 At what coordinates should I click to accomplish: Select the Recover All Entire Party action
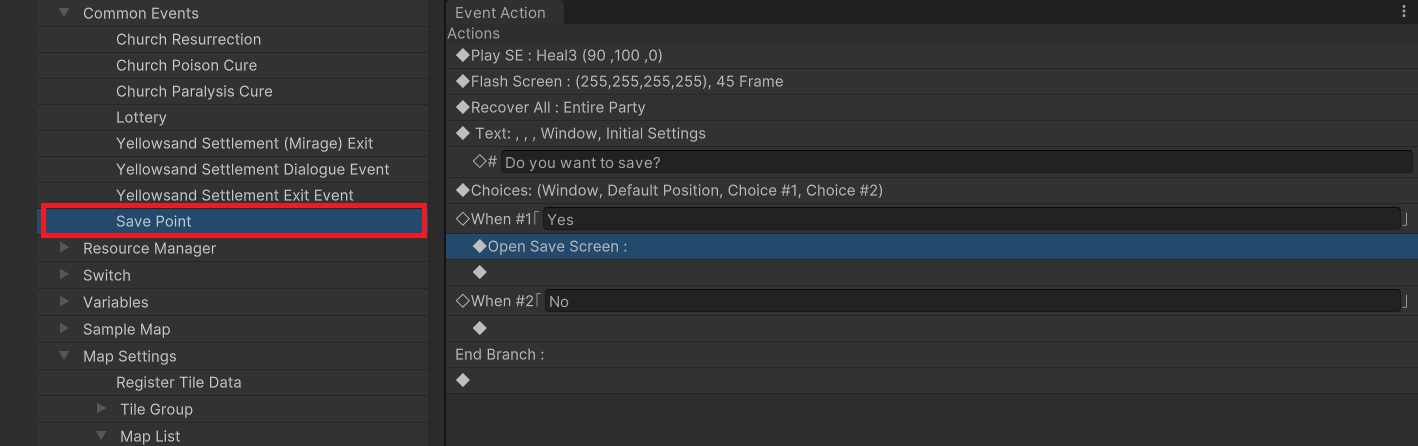[x=557, y=107]
